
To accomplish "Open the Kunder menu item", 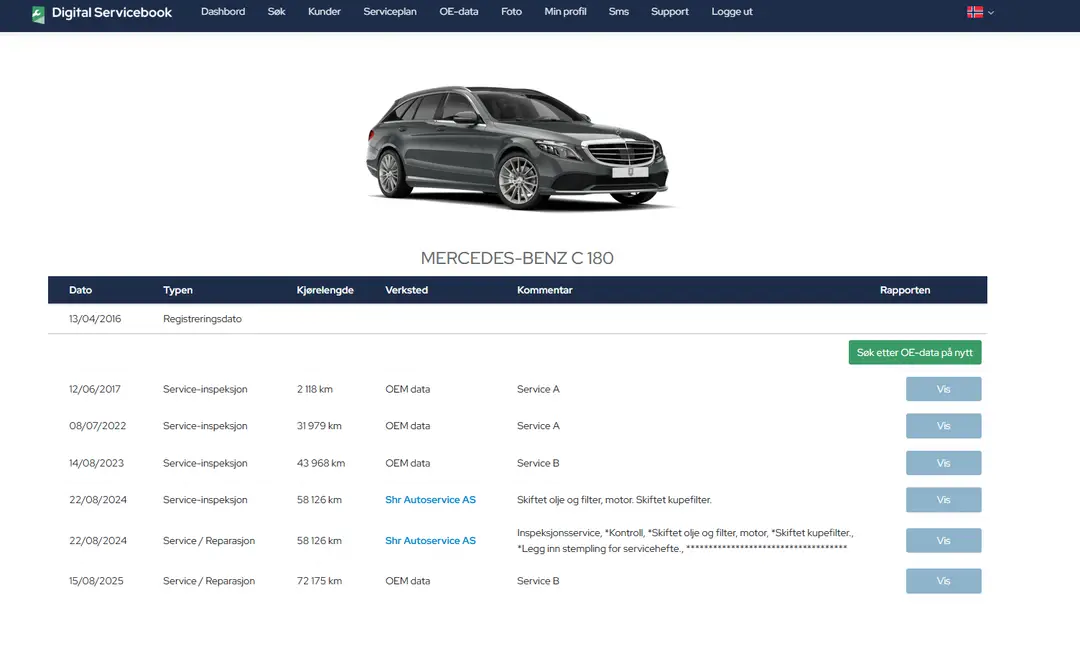I will point(324,12).
